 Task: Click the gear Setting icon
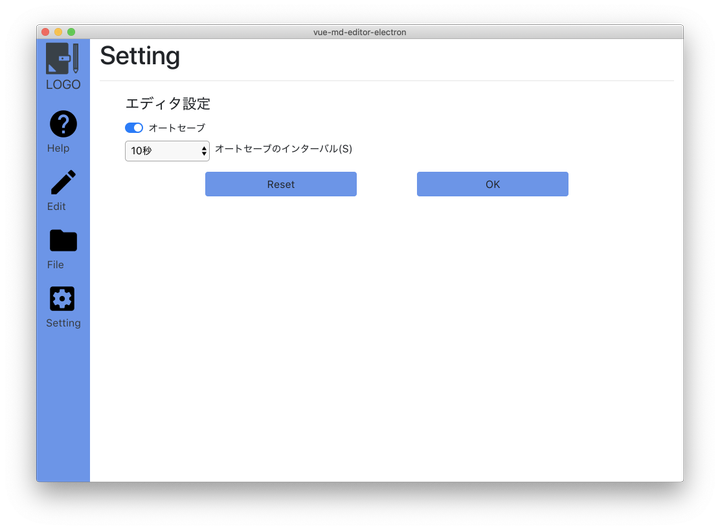62,299
